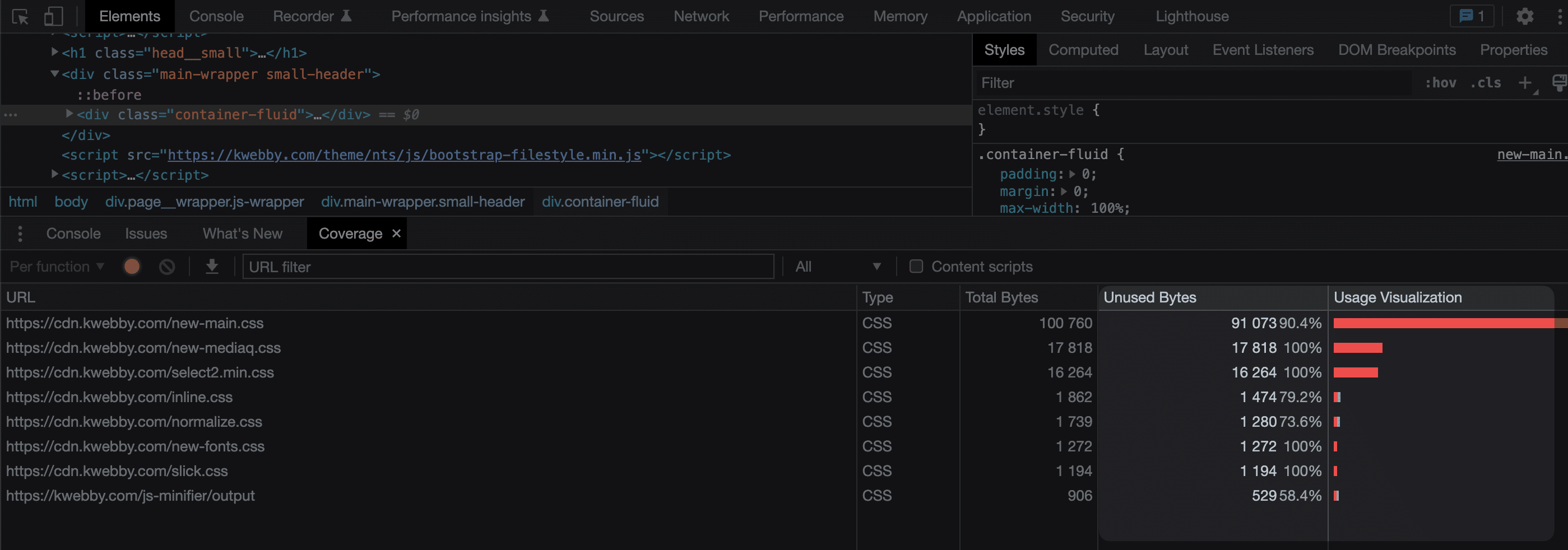Image resolution: width=1568 pixels, height=550 pixels.
Task: Select the js-minifier/output coverage row
Action: [x=784, y=496]
